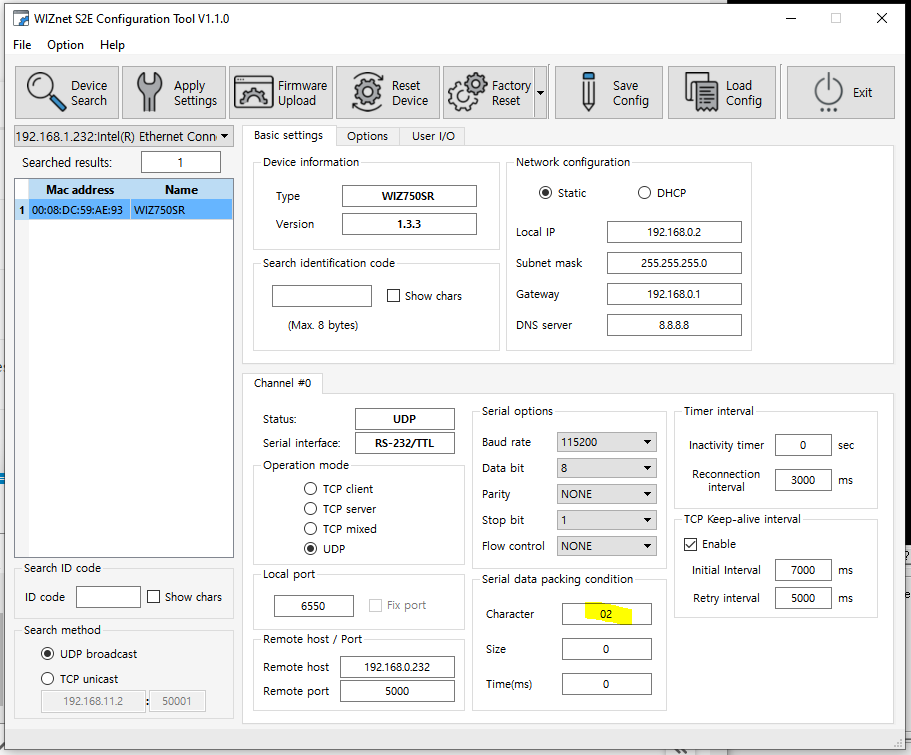The width and height of the screenshot is (911, 755).
Task: Disable TCP Keep-alive Enable checkbox
Action: 690,544
